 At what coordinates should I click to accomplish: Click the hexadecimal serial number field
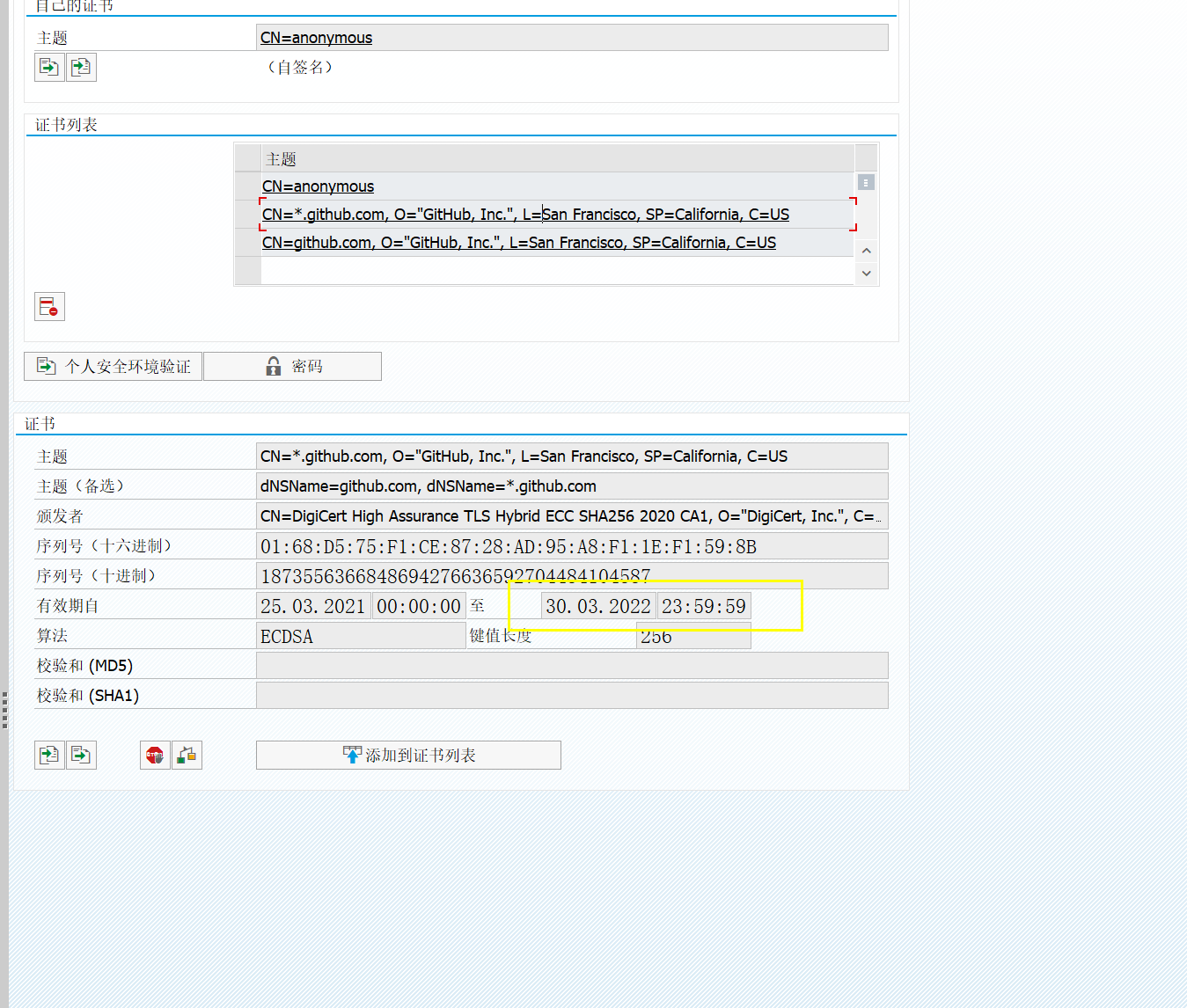click(x=571, y=545)
